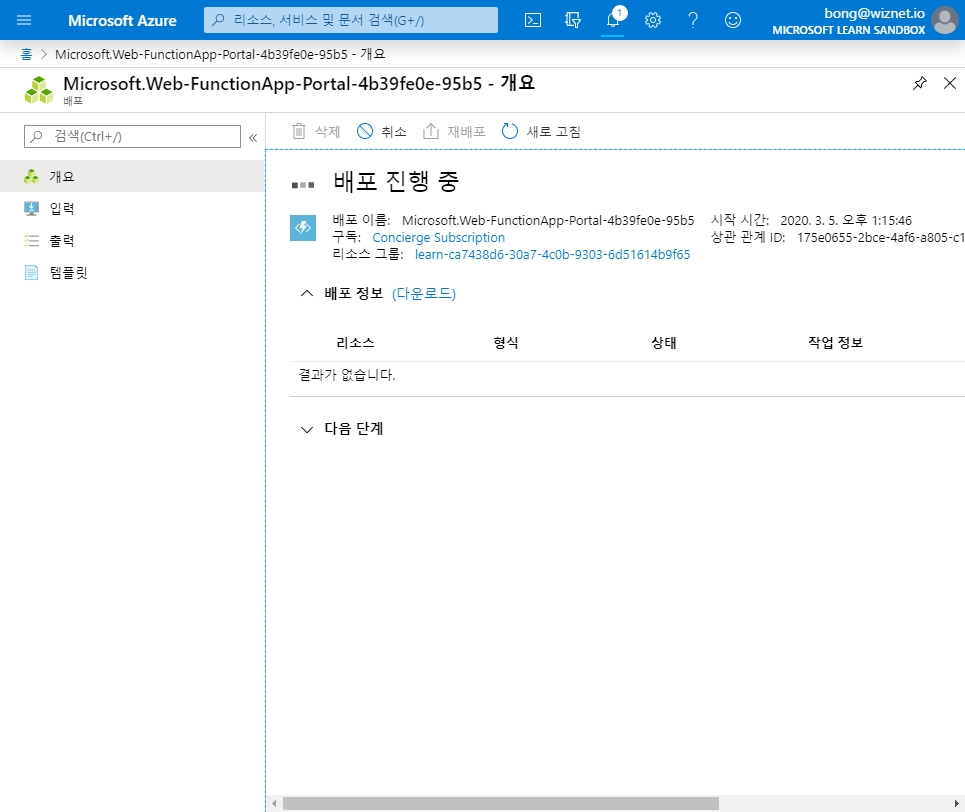Open the account avatar menu

pyautogui.click(x=945, y=20)
